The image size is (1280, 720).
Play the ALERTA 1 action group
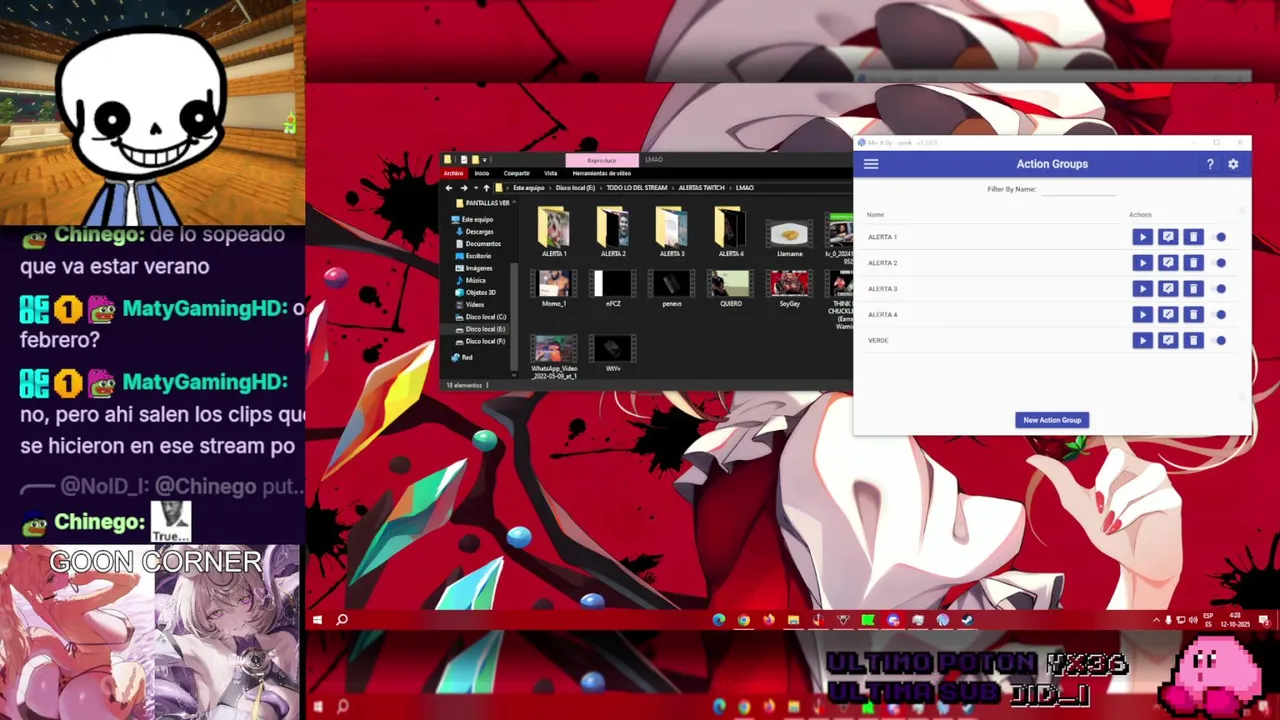(x=1142, y=237)
